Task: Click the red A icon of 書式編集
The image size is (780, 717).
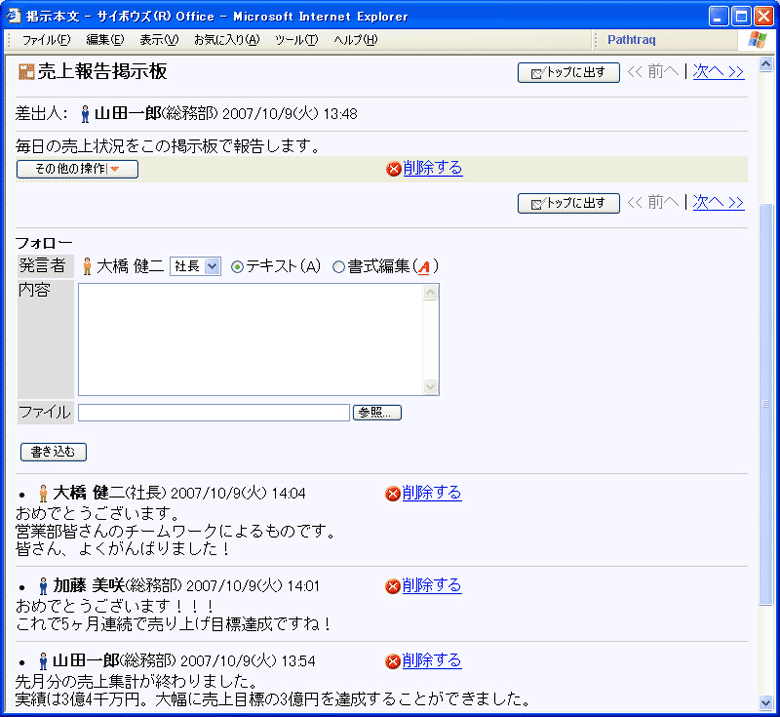Action: (424, 267)
